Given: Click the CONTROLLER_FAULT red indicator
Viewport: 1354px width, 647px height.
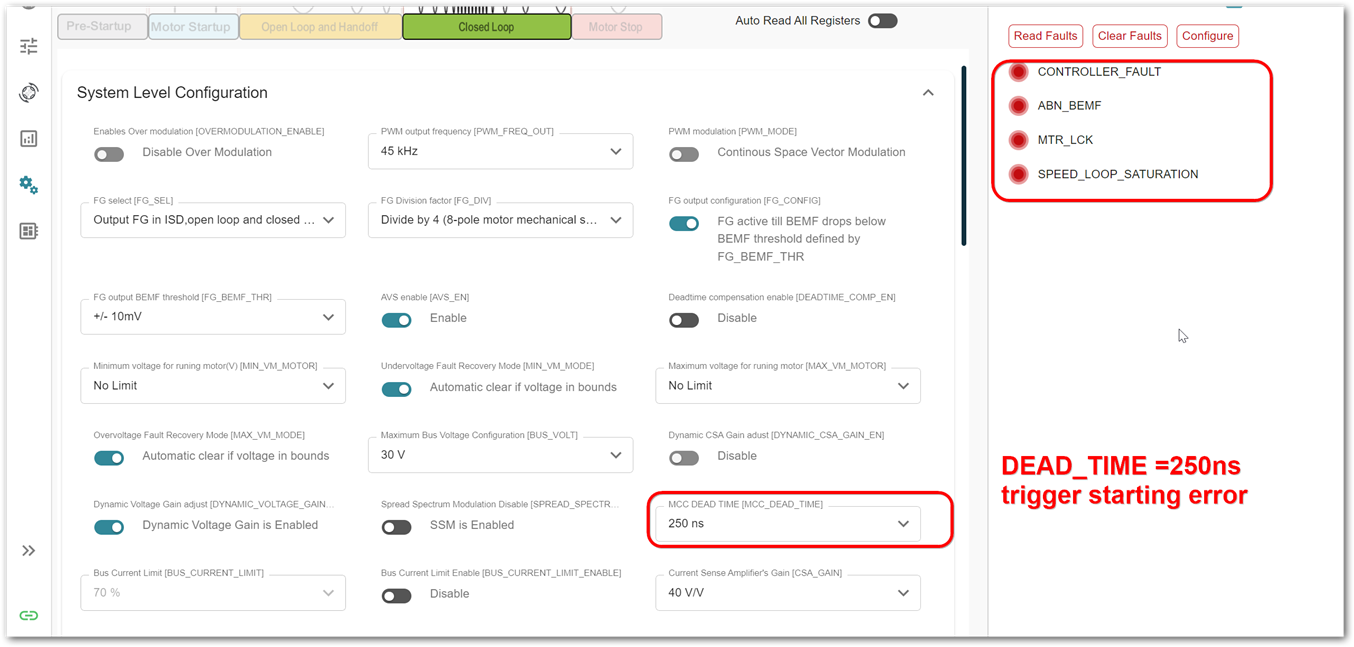Looking at the screenshot, I should [1018, 72].
